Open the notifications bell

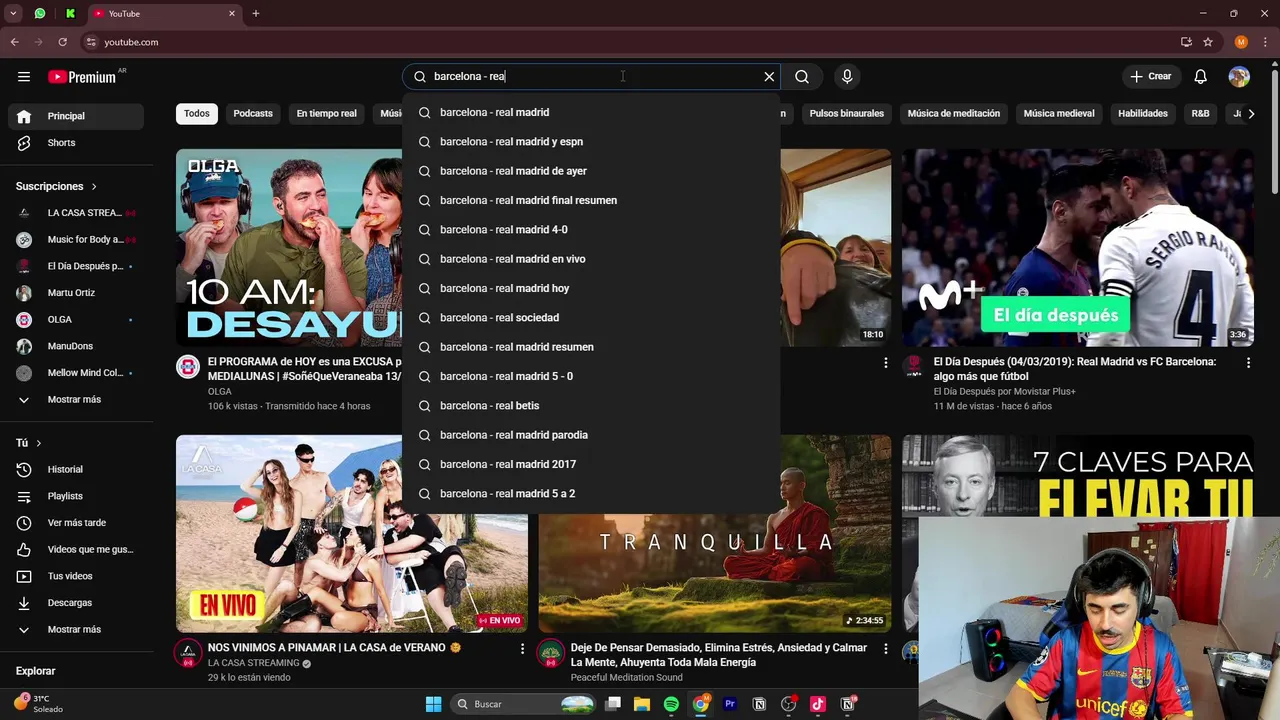click(1201, 77)
